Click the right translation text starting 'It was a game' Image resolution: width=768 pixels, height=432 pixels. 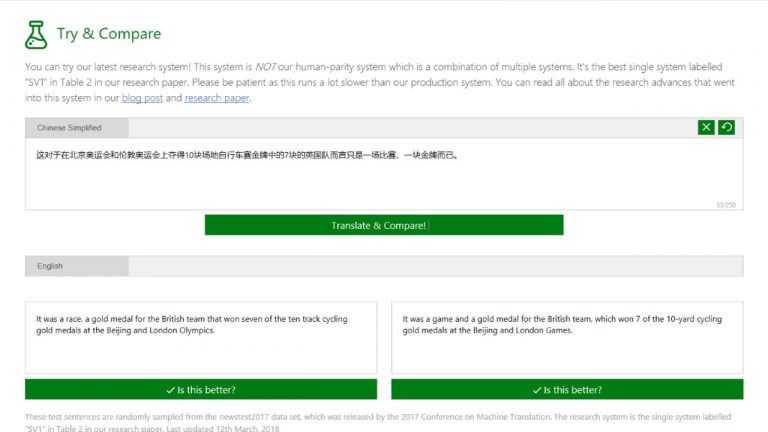[562, 324]
